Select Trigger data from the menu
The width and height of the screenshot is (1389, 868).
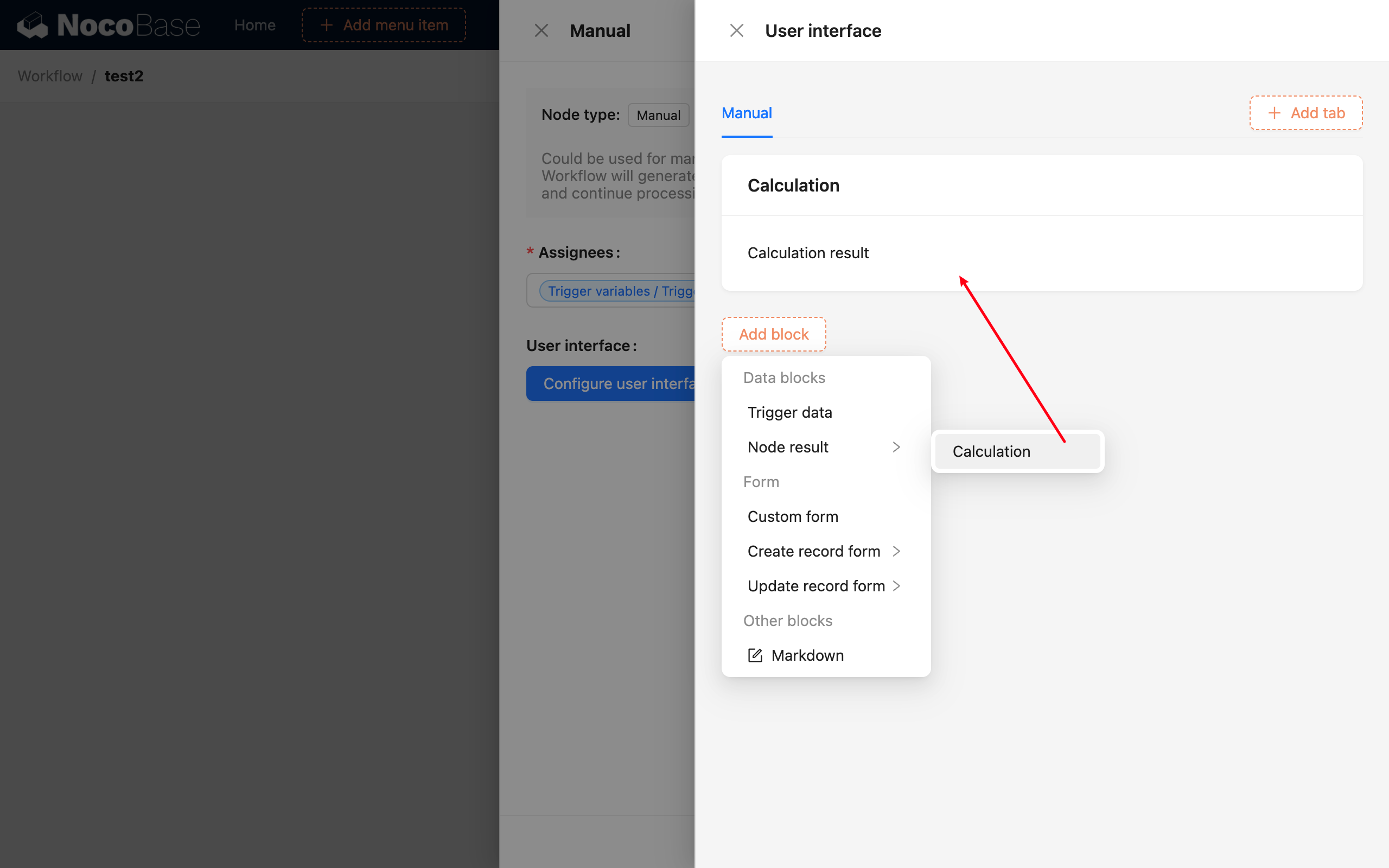tap(789, 412)
